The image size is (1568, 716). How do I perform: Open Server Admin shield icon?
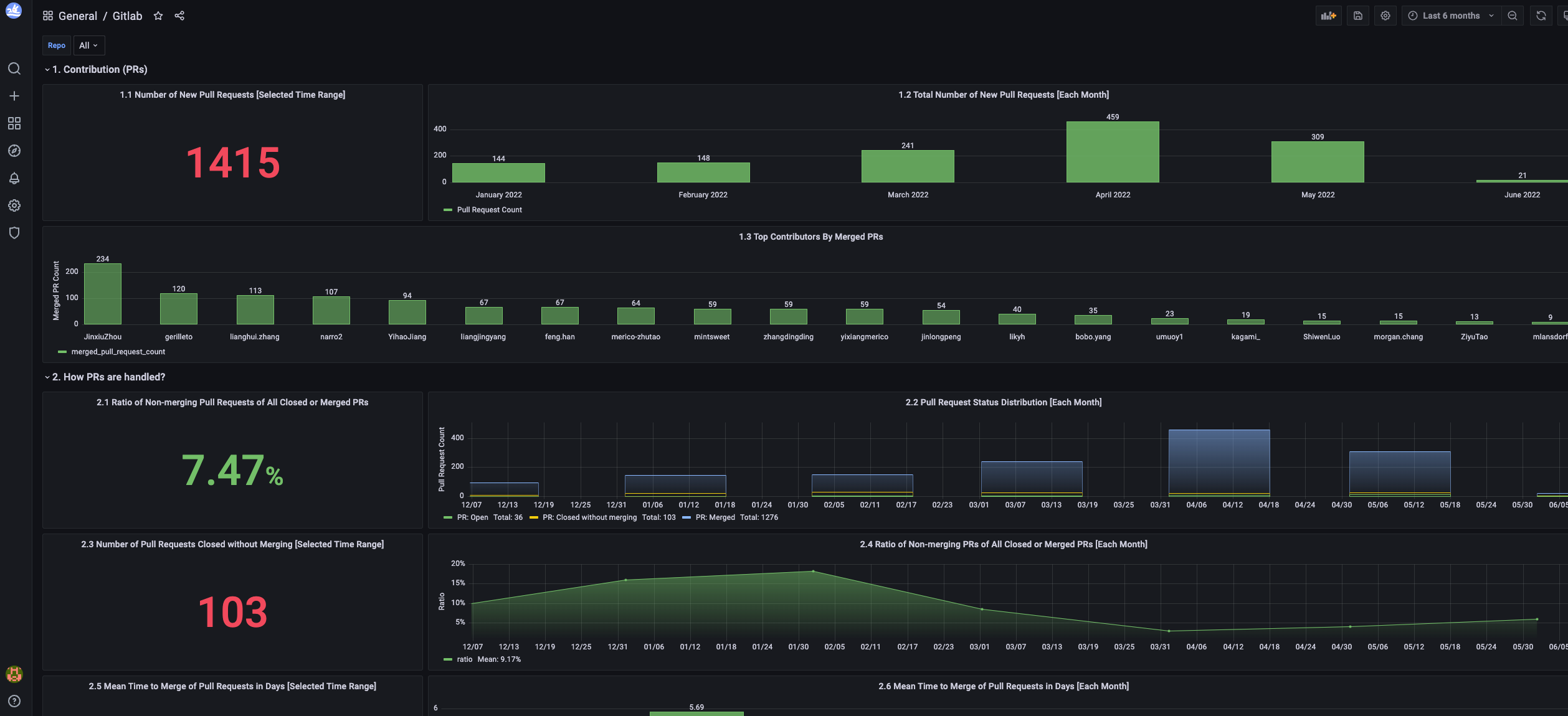(x=14, y=233)
